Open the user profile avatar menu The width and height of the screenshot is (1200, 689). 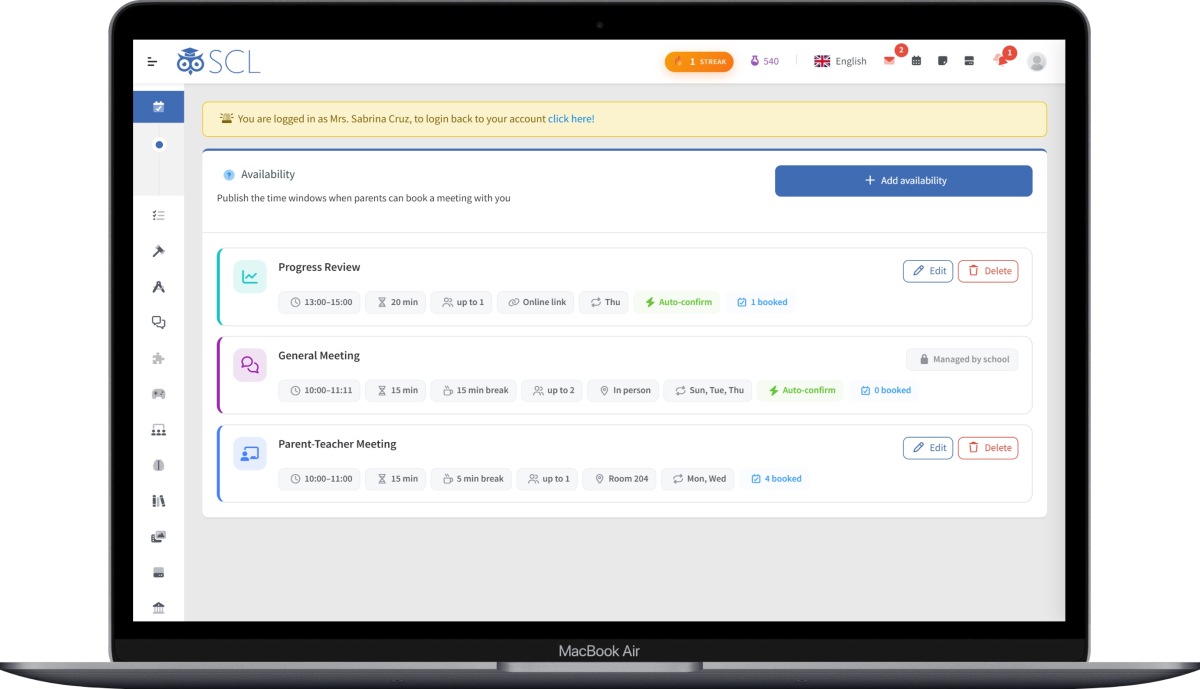[x=1037, y=62]
